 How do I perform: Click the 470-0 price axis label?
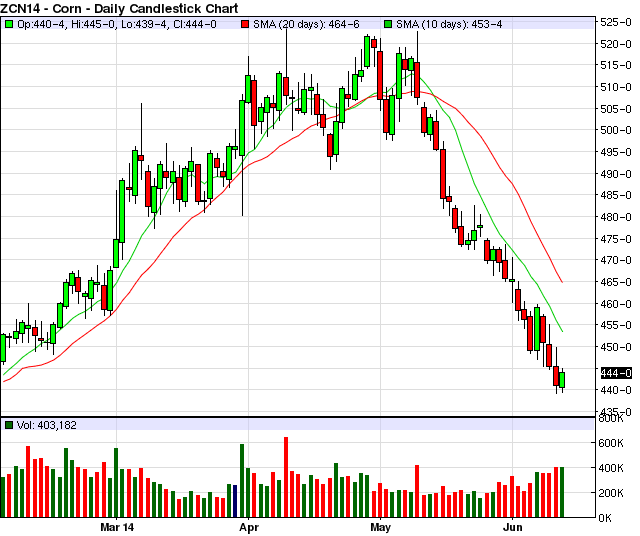point(616,260)
